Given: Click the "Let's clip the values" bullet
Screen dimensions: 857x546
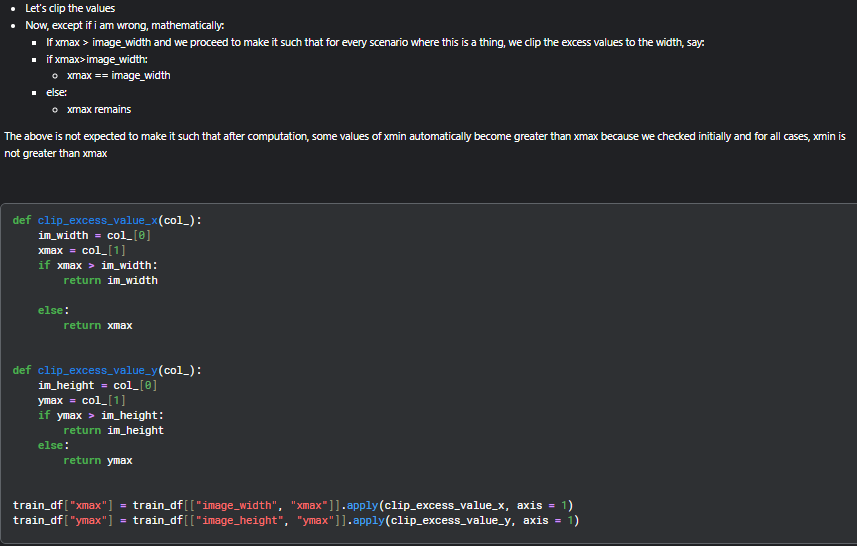Looking at the screenshot, I should (70, 9).
